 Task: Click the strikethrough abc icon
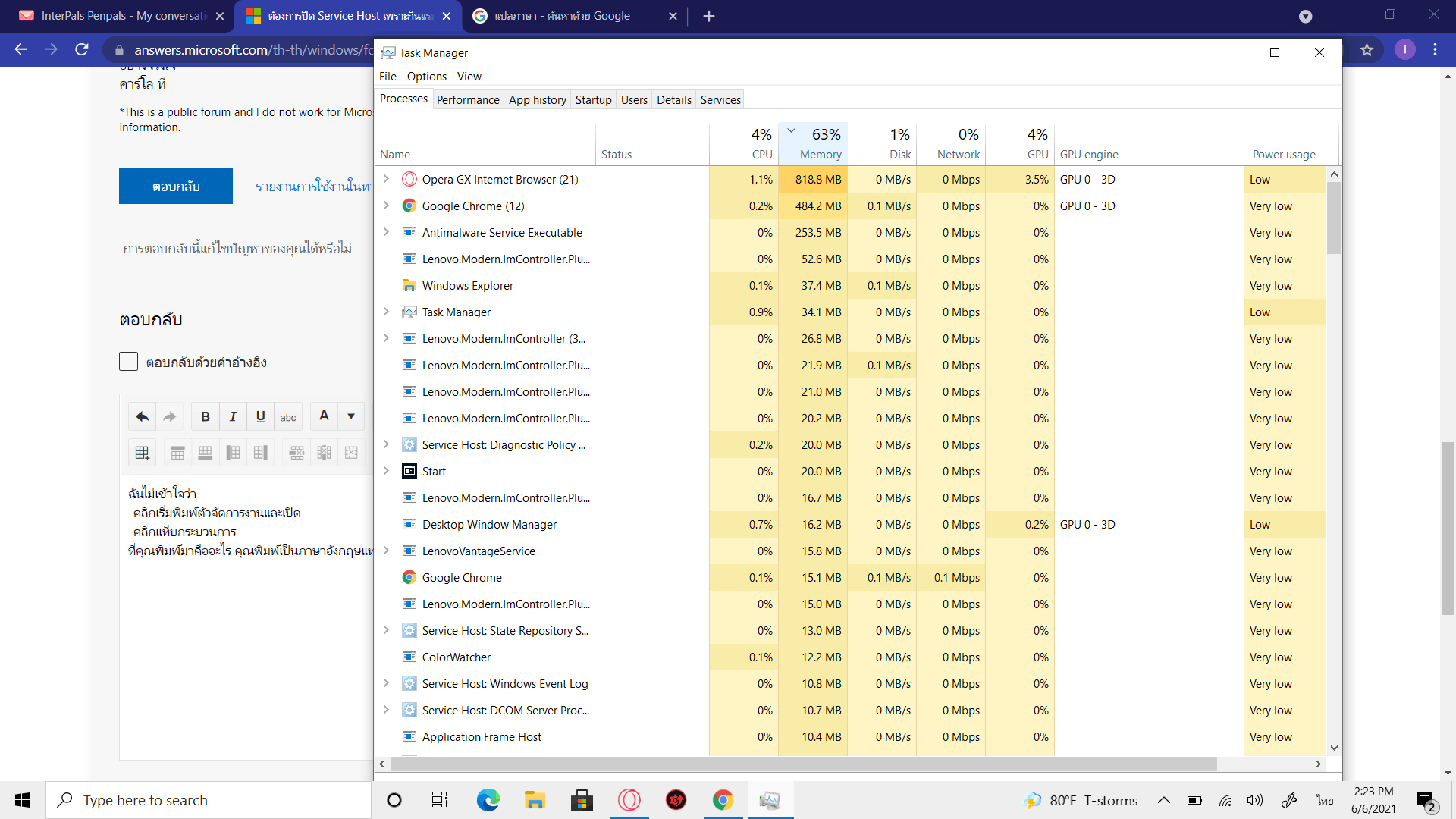pyautogui.click(x=288, y=416)
